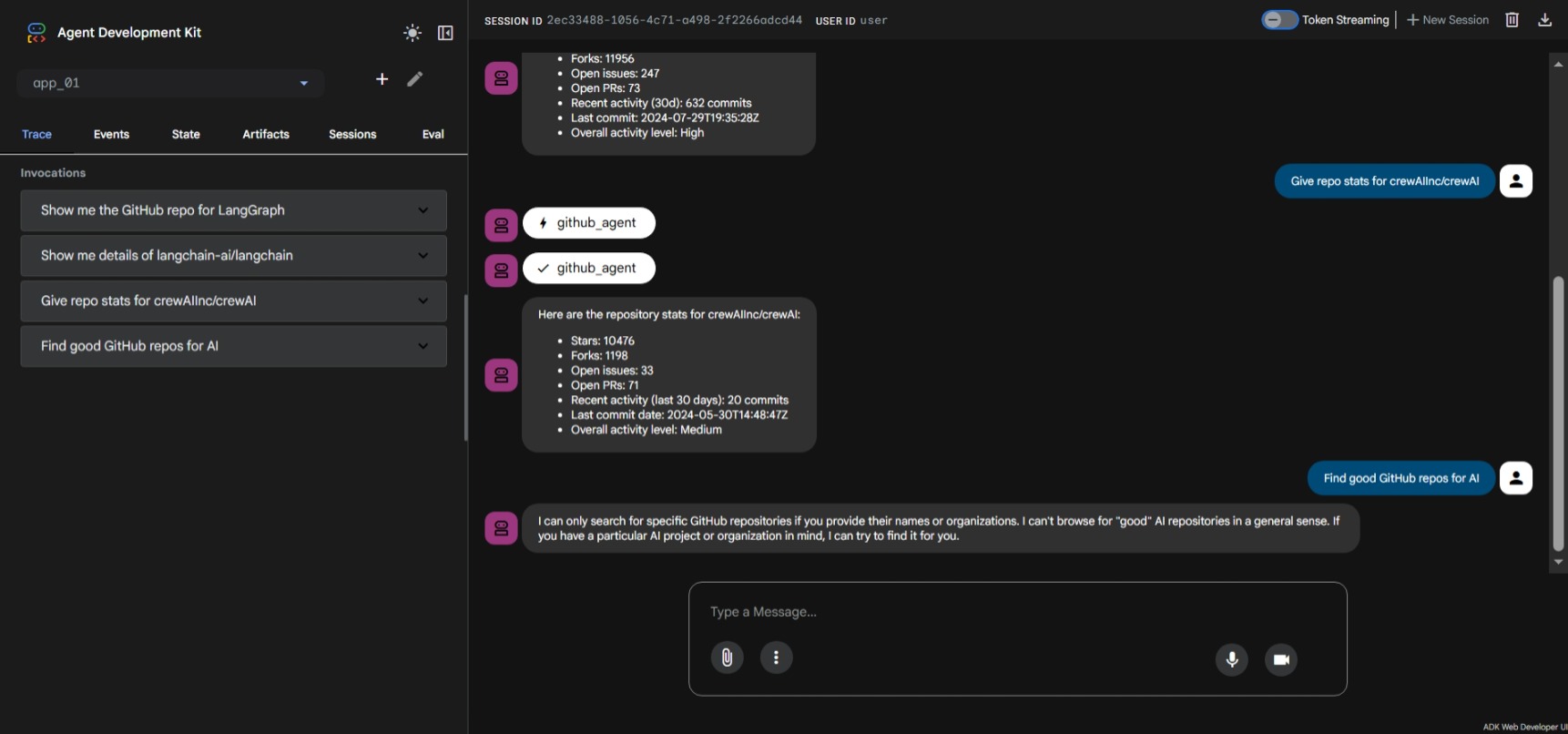Click 'Open issues: 247' line
The image size is (1568, 734).
click(615, 74)
